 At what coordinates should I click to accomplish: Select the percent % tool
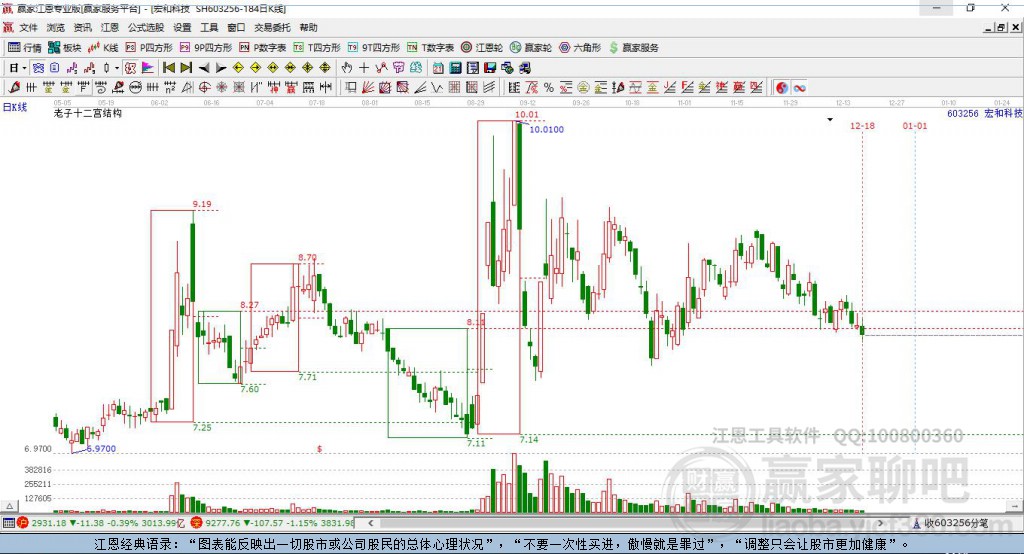549,87
